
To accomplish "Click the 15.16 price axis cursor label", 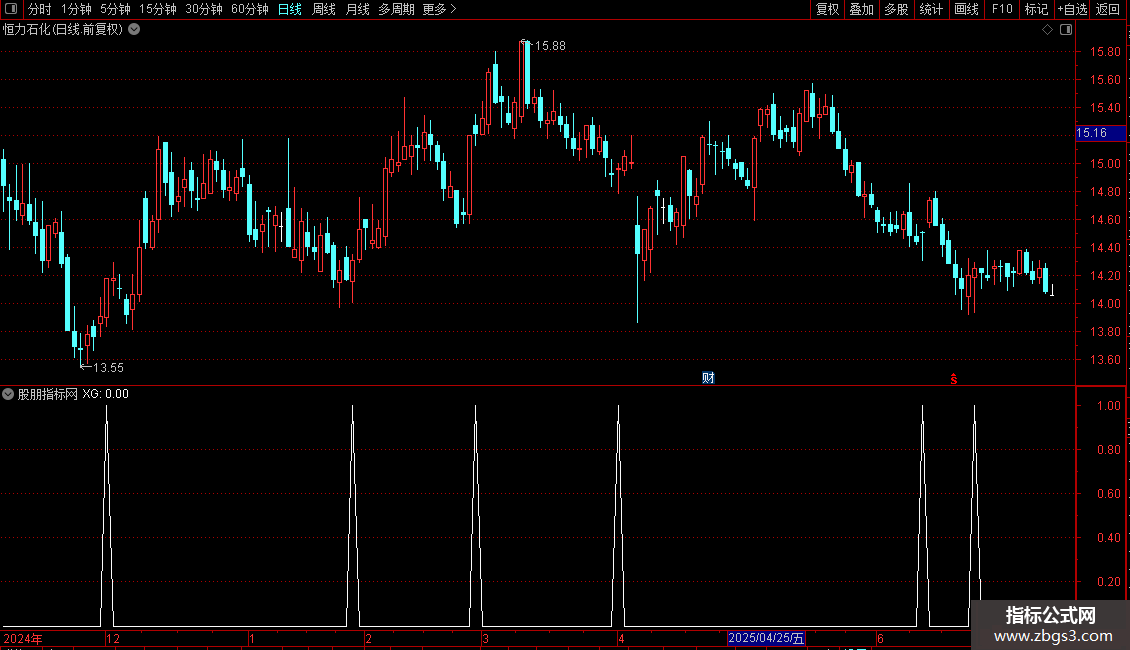I will point(1100,133).
